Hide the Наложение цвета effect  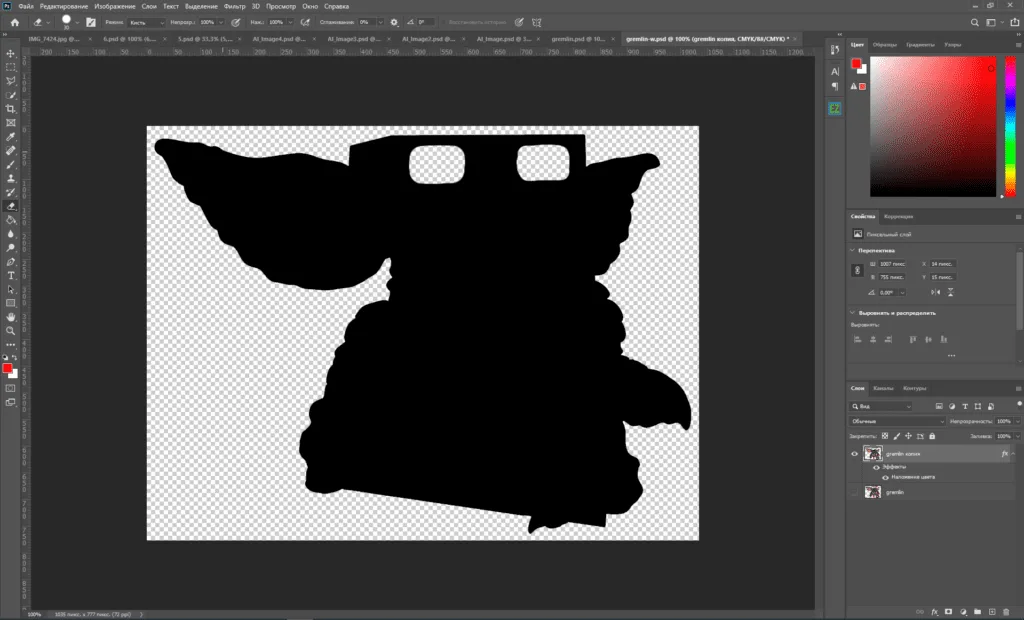[885, 478]
